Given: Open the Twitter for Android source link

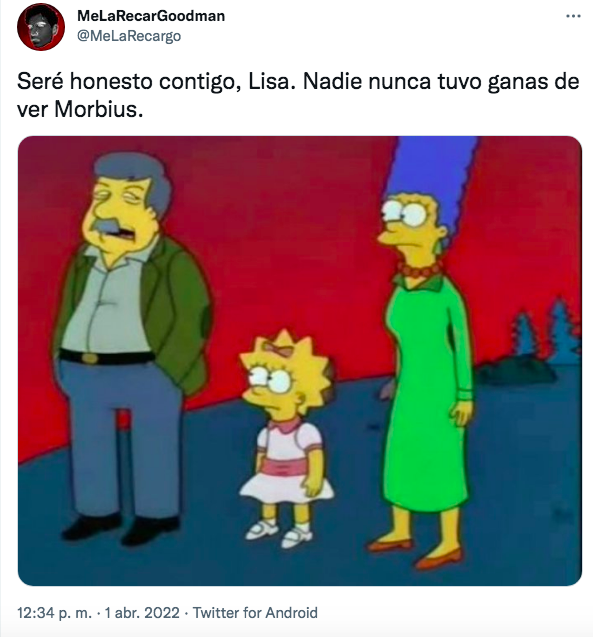Looking at the screenshot, I should [255, 613].
